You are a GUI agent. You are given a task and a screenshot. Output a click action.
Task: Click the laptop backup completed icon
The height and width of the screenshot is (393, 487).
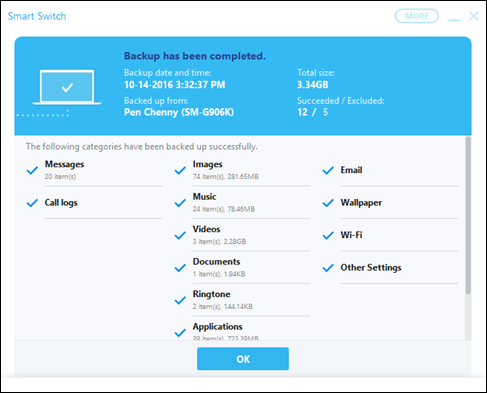[x=67, y=87]
